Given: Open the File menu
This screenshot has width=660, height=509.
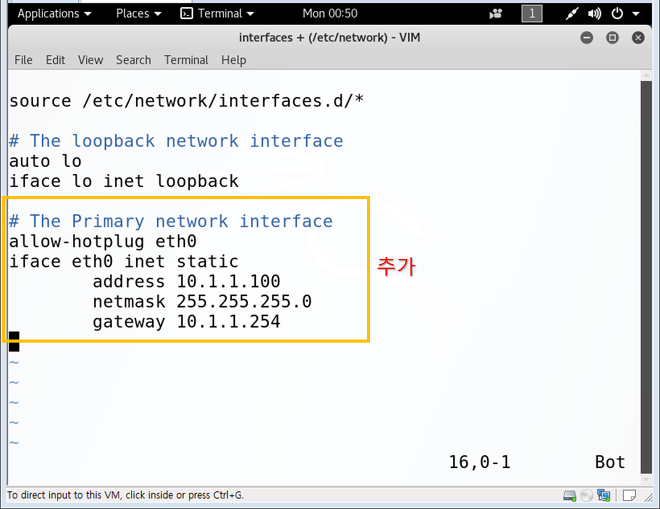Looking at the screenshot, I should (x=23, y=60).
